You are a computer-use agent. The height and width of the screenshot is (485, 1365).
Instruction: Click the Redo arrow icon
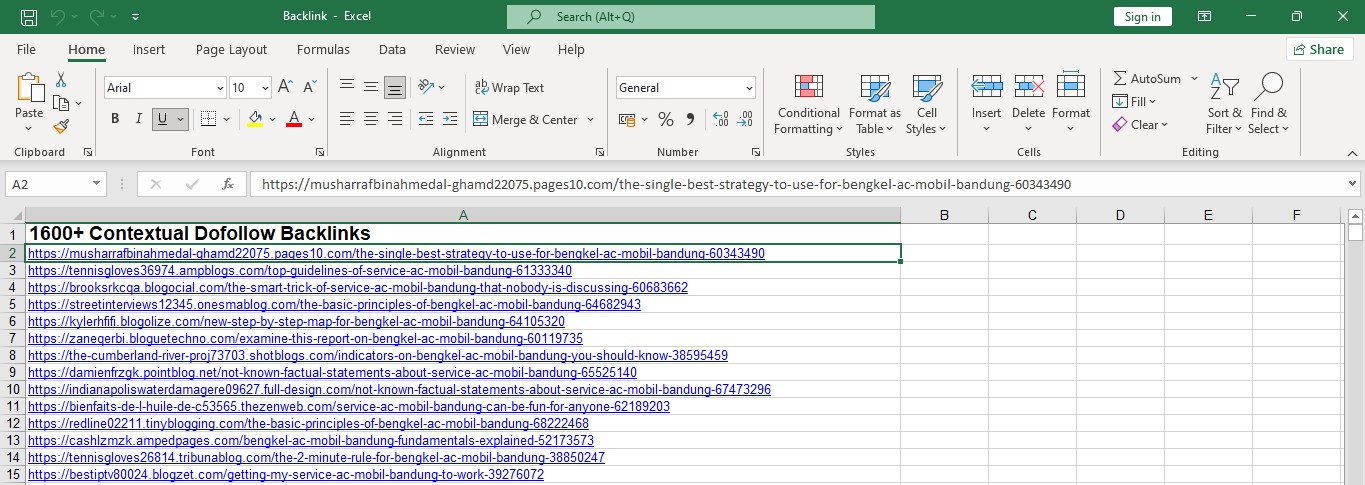tap(98, 17)
